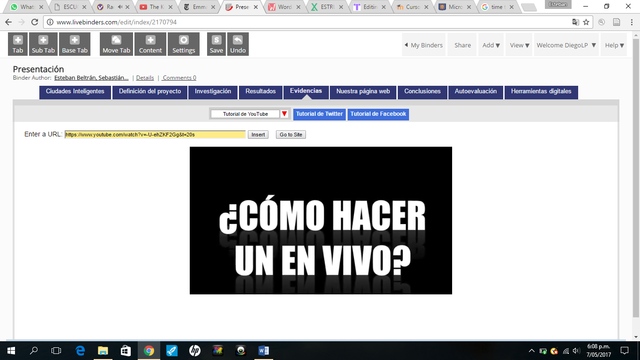Launch Microsoft Edge from taskbar
The height and width of the screenshot is (360, 640).
(x=80, y=351)
